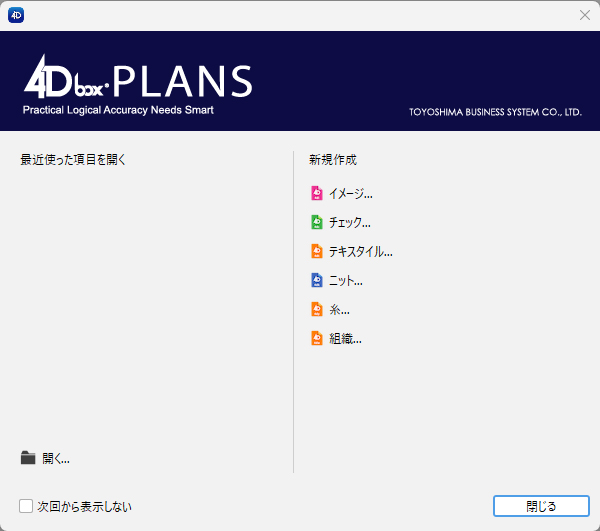The image size is (600, 531).
Task: Create a new イメージ... file
Action: coord(351,194)
